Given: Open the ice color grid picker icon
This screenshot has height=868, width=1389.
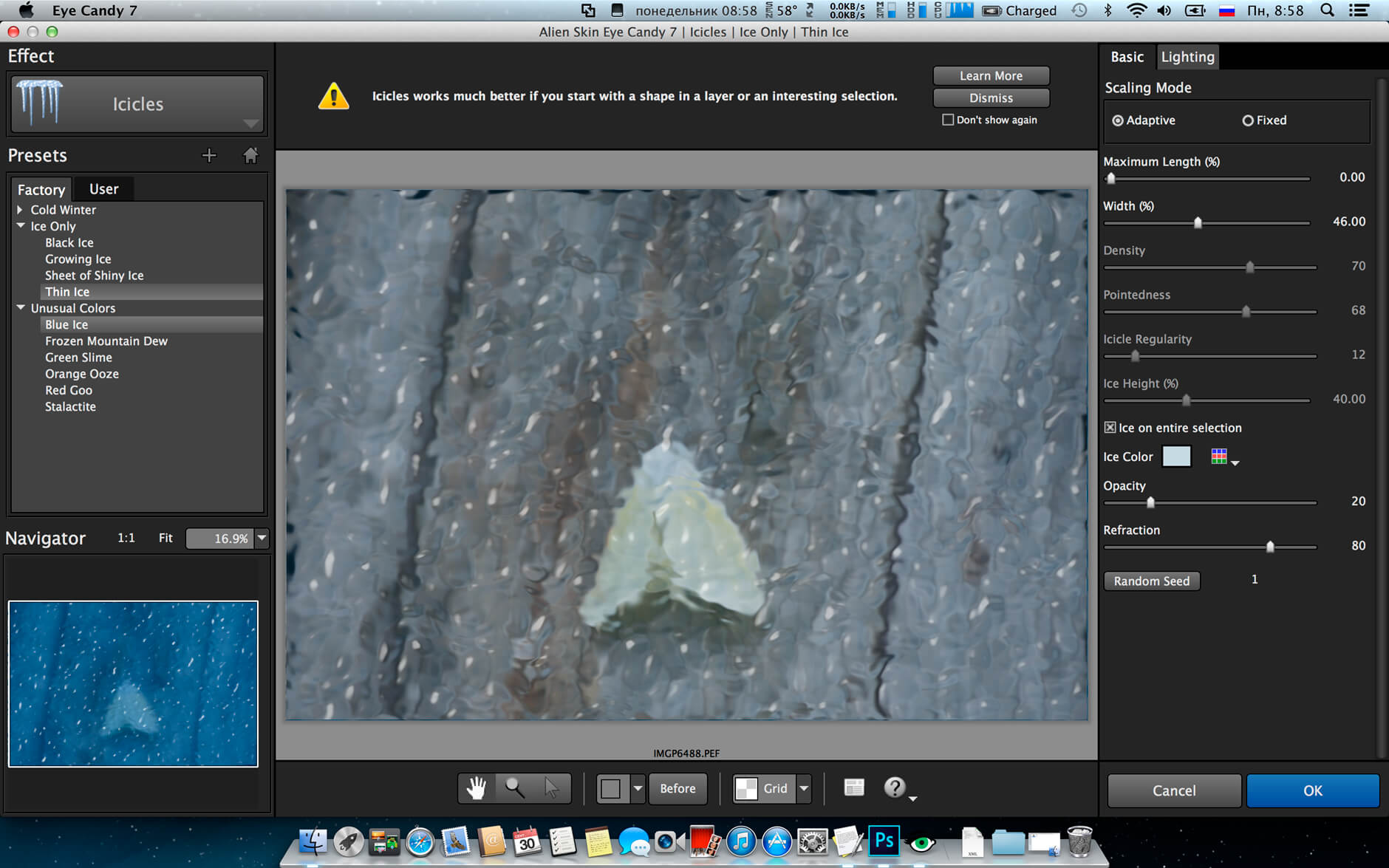Looking at the screenshot, I should (x=1219, y=457).
